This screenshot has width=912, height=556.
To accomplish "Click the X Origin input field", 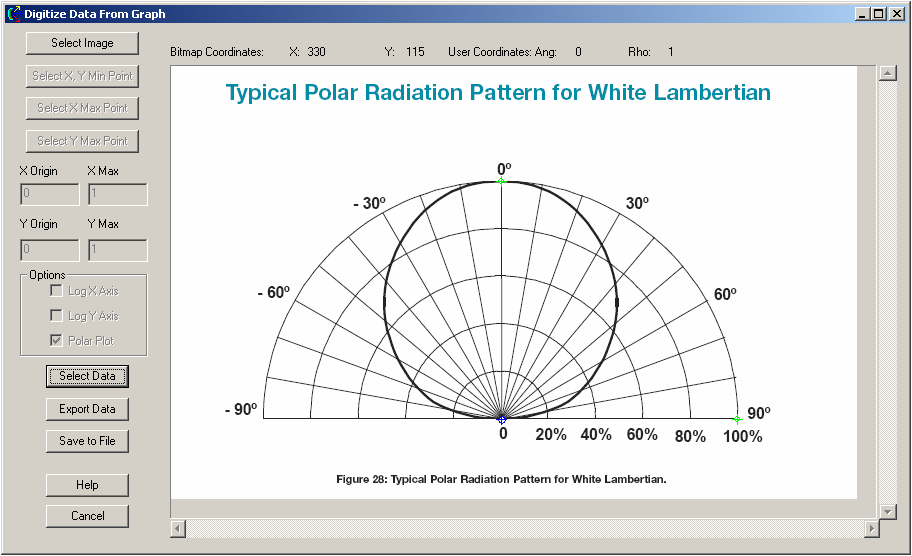I will (x=49, y=194).
